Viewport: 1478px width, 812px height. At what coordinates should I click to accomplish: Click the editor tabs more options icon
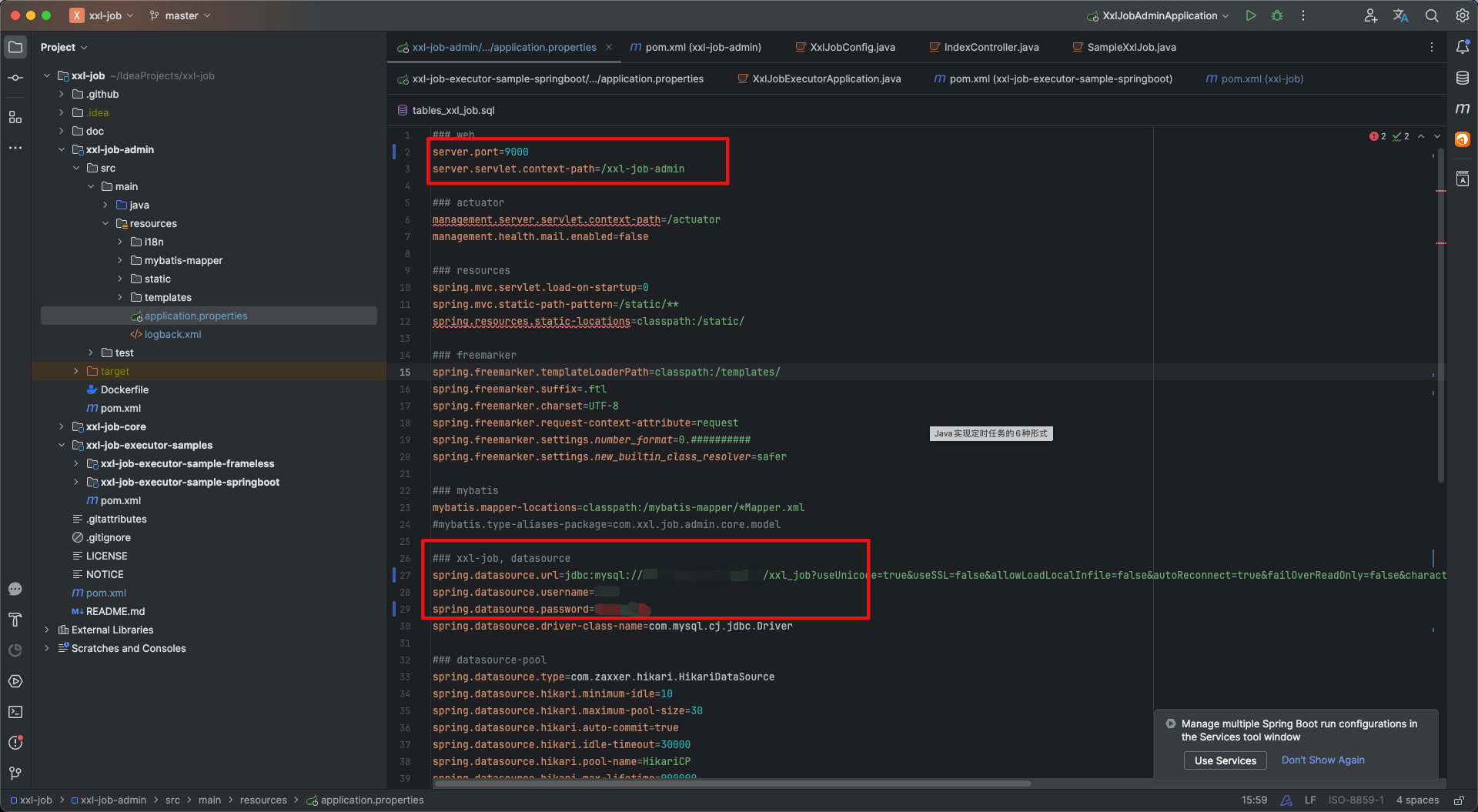1432,47
